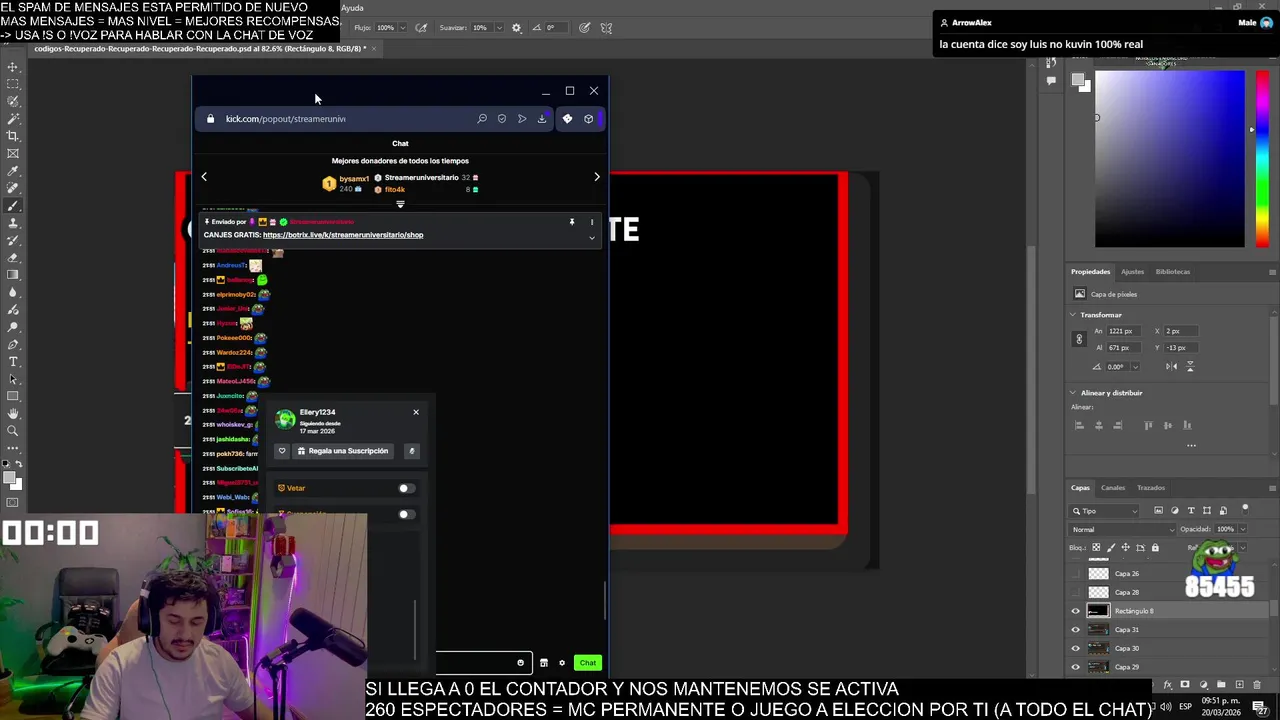Expand pinned message chevron
Screen dimensions: 1280x720
pos(591,238)
